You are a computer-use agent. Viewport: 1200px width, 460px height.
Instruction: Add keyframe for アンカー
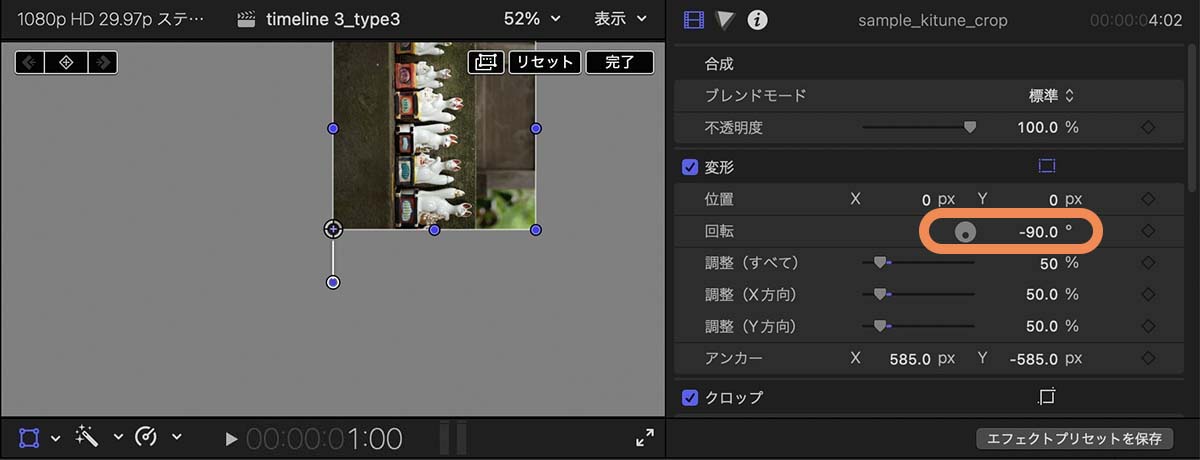(1148, 358)
